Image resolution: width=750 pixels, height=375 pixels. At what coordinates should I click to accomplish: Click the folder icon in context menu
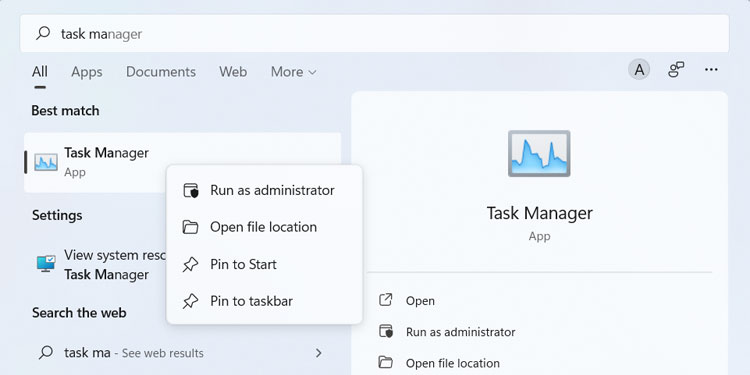pyautogui.click(x=190, y=227)
